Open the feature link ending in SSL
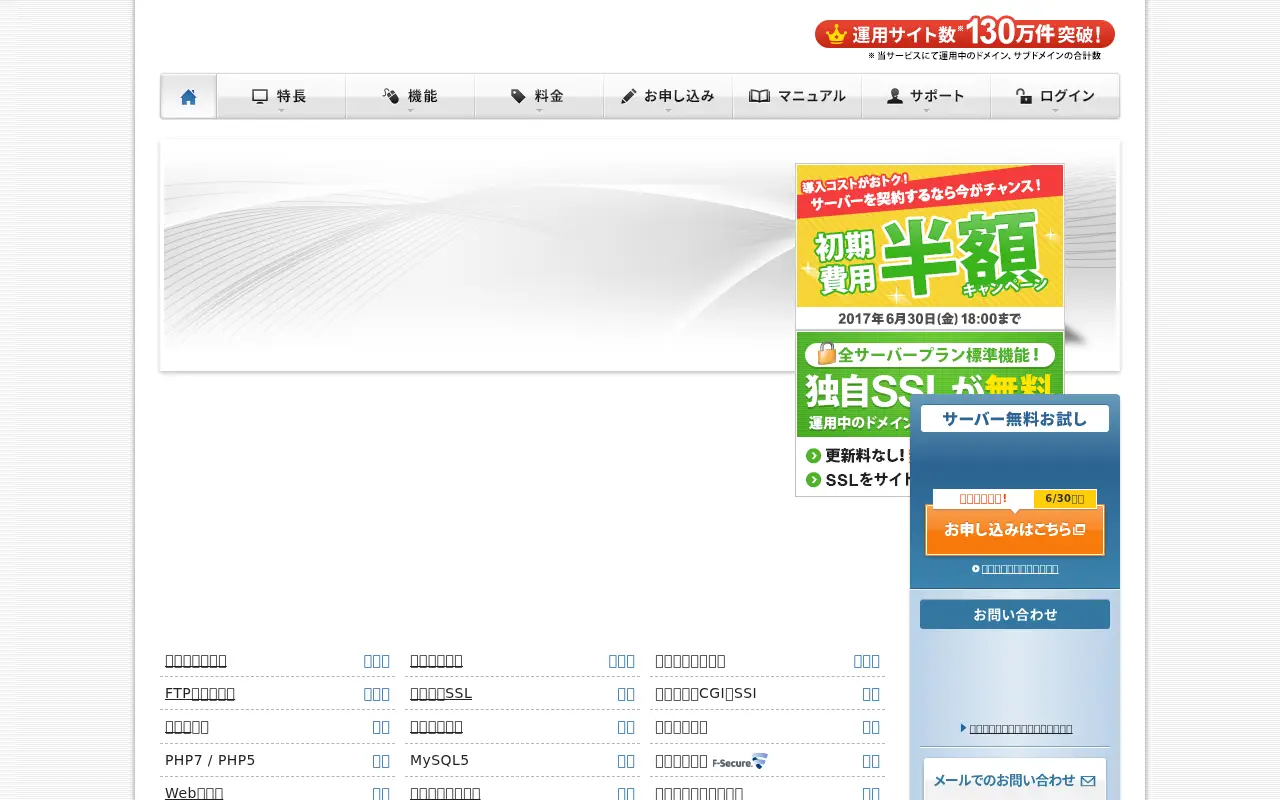The height and width of the screenshot is (800, 1280). pos(441,693)
